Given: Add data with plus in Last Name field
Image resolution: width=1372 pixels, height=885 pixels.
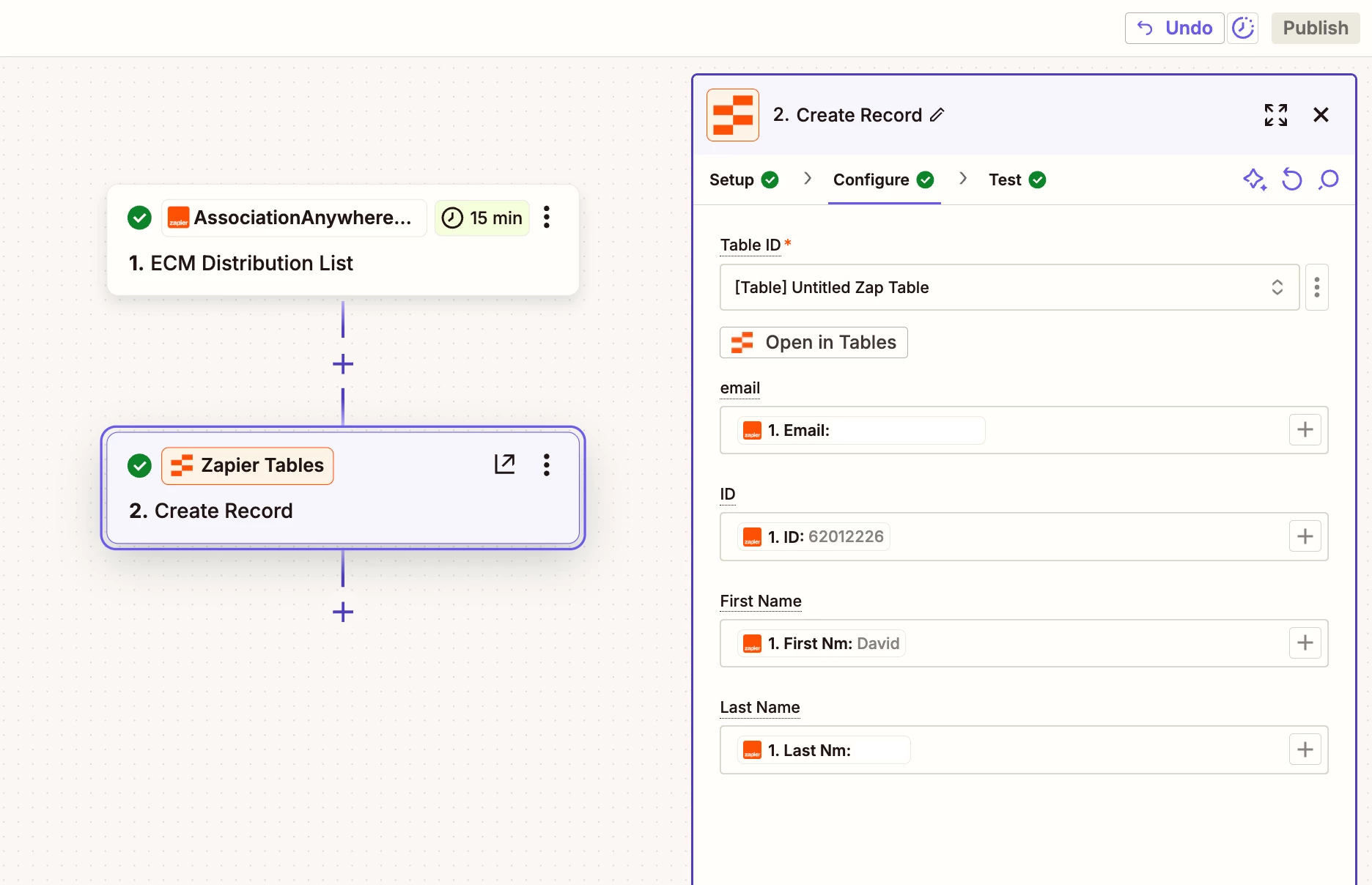Looking at the screenshot, I should click(1305, 750).
